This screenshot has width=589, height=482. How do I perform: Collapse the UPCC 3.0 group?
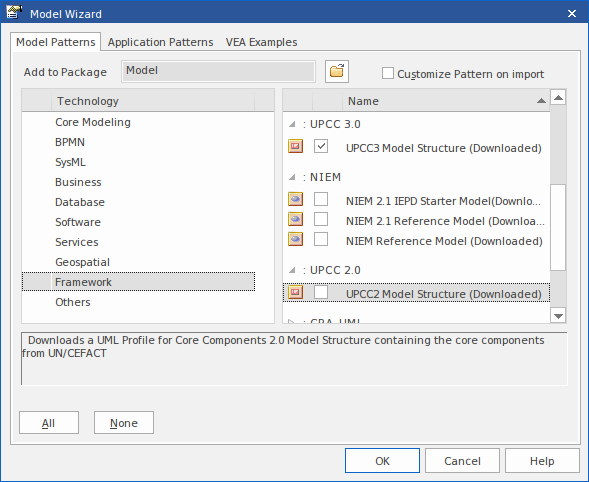[x=292, y=124]
